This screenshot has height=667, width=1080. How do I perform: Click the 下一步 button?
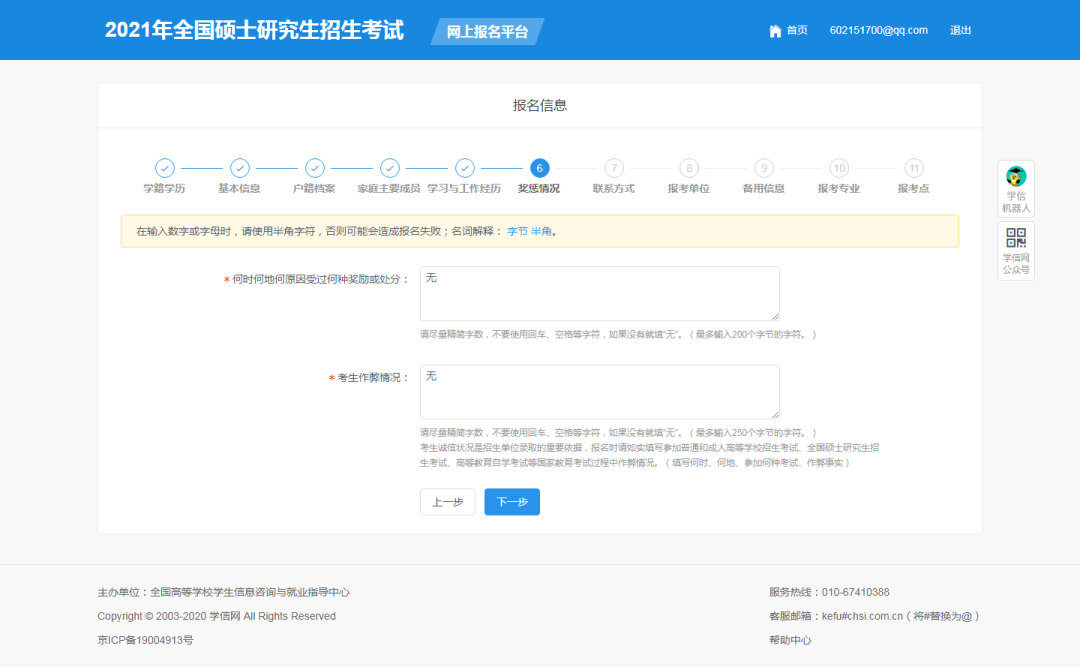point(511,501)
